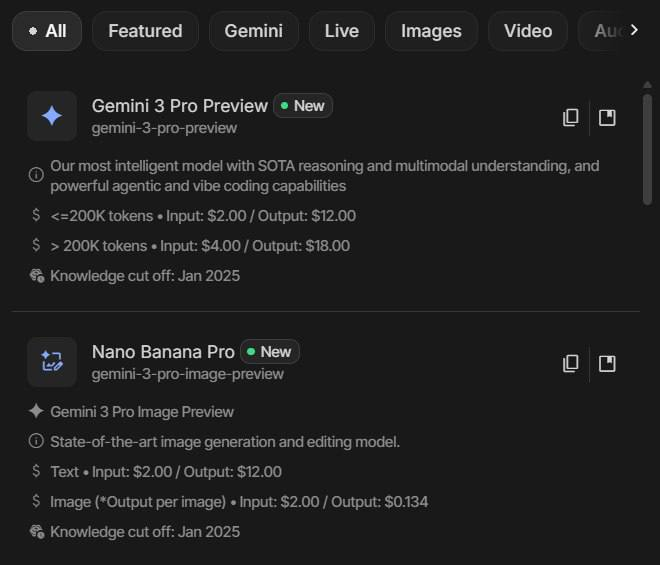Click the panel icon beside Nano Banana Pro
The width and height of the screenshot is (660, 565).
coord(607,363)
